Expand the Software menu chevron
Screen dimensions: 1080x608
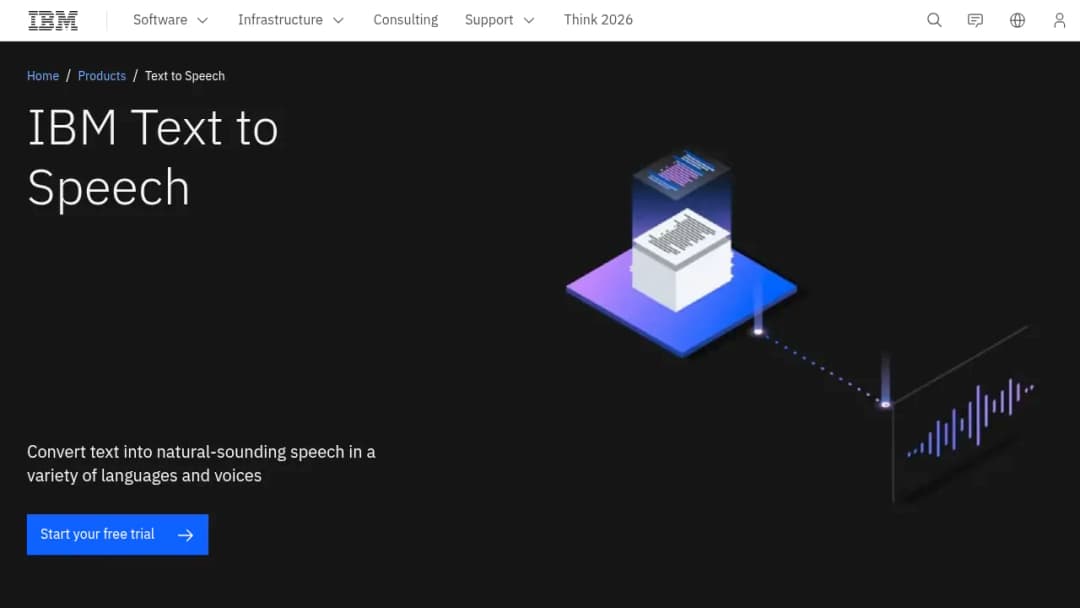click(202, 21)
